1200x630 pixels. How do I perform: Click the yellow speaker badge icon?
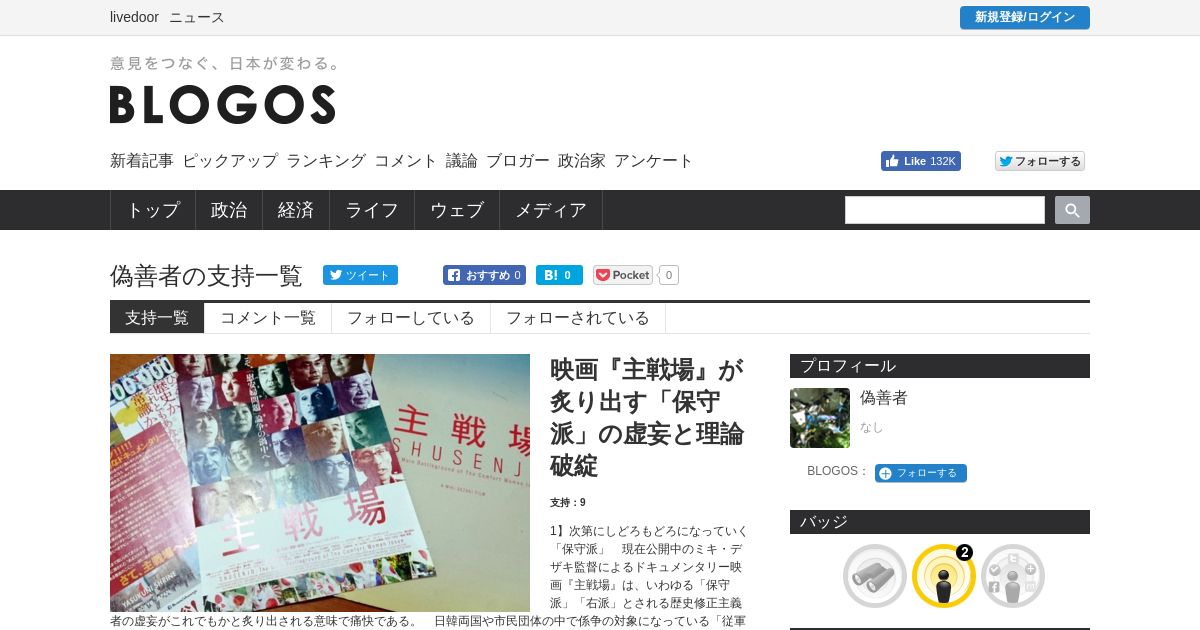coord(944,576)
